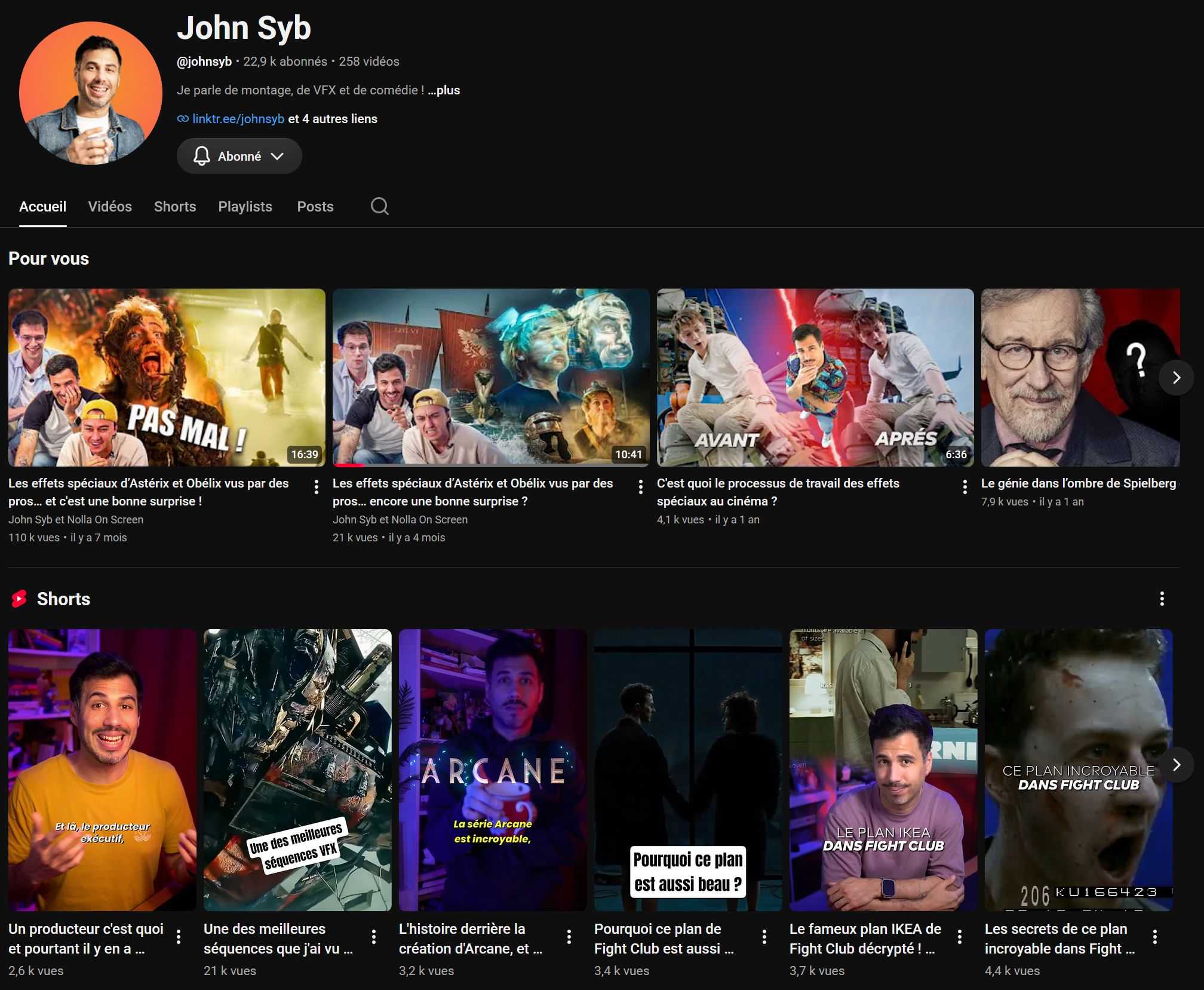1204x990 pixels.
Task: Click 'John Syb et Nolla On Screen' under 110 k vues video
Action: [76, 520]
